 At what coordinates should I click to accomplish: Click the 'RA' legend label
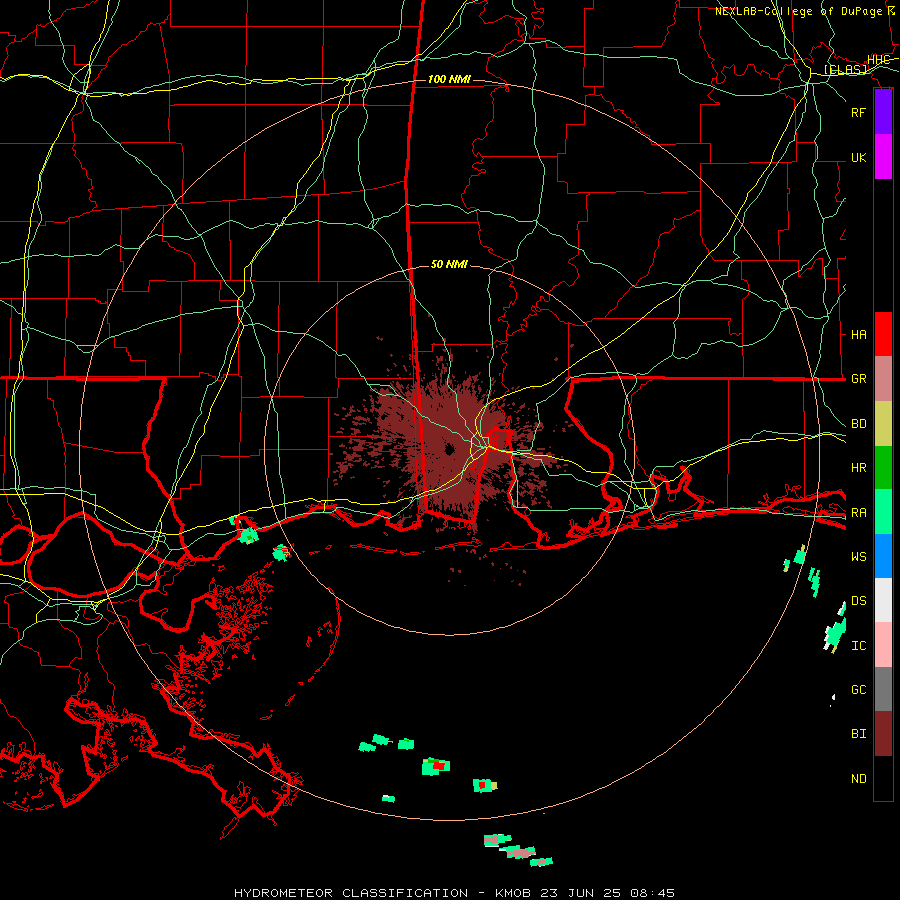coord(858,512)
